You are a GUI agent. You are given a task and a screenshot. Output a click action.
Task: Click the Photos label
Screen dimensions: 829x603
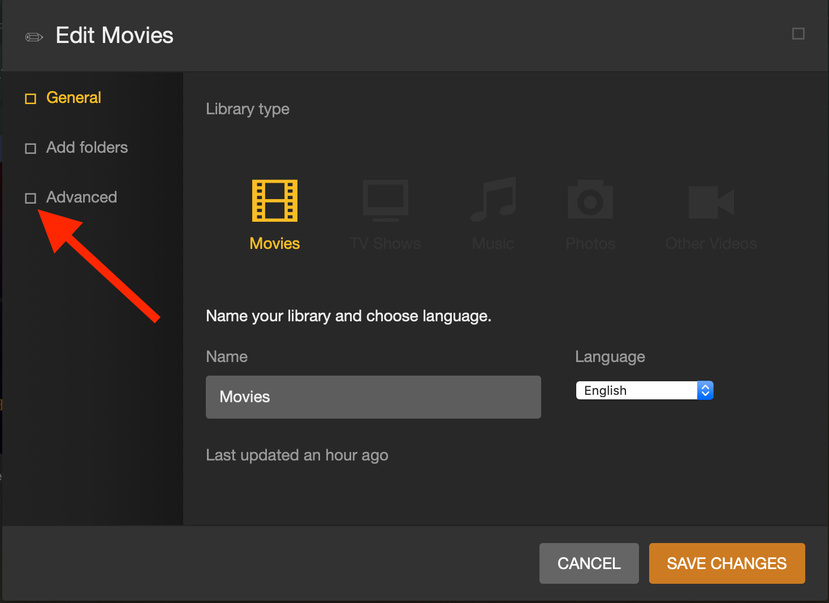click(590, 244)
